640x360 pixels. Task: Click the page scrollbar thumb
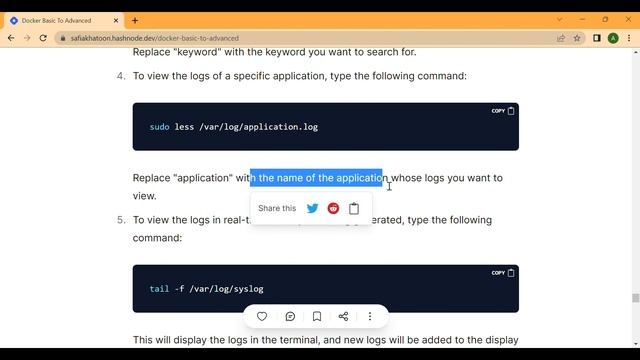pyautogui.click(x=636, y=298)
